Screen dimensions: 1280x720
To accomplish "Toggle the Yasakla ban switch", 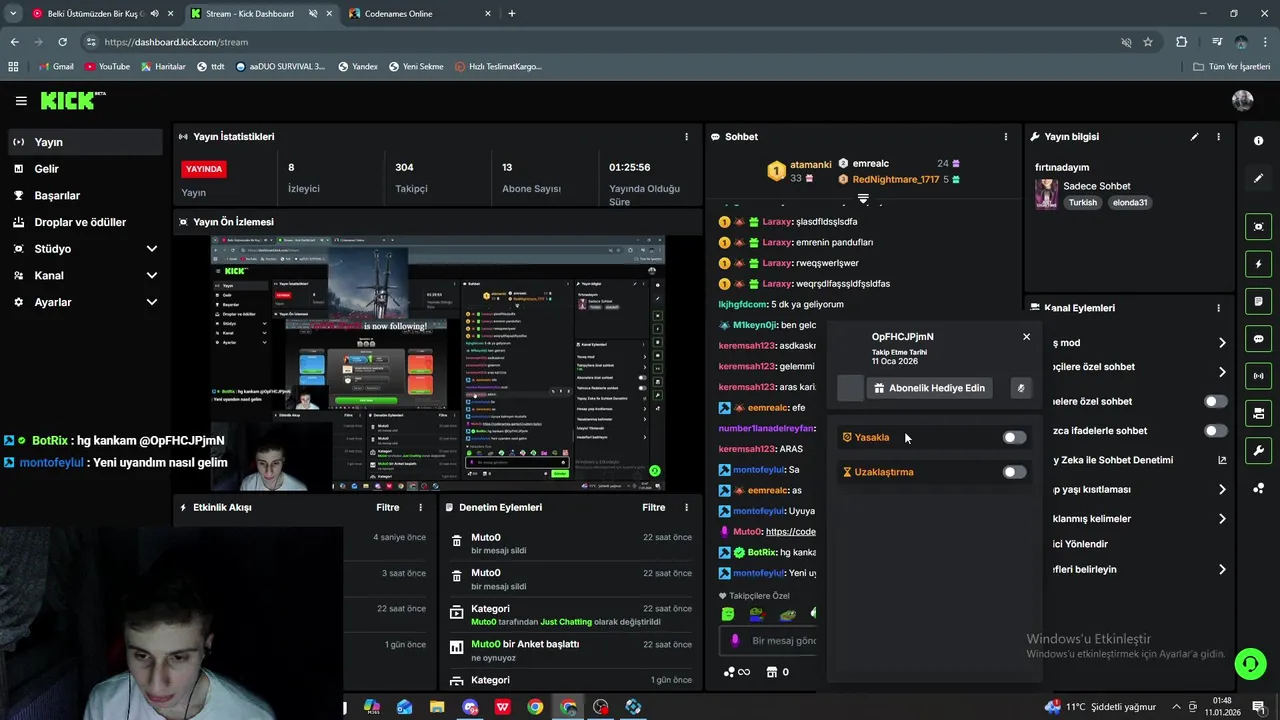I will 1014,437.
